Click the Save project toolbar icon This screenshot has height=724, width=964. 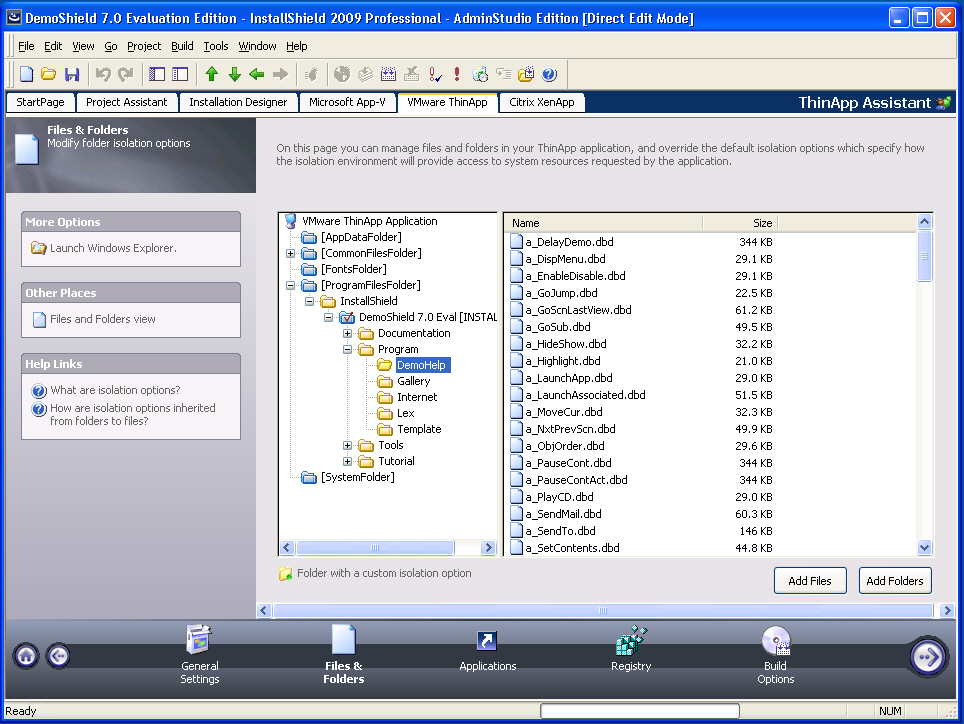point(71,74)
